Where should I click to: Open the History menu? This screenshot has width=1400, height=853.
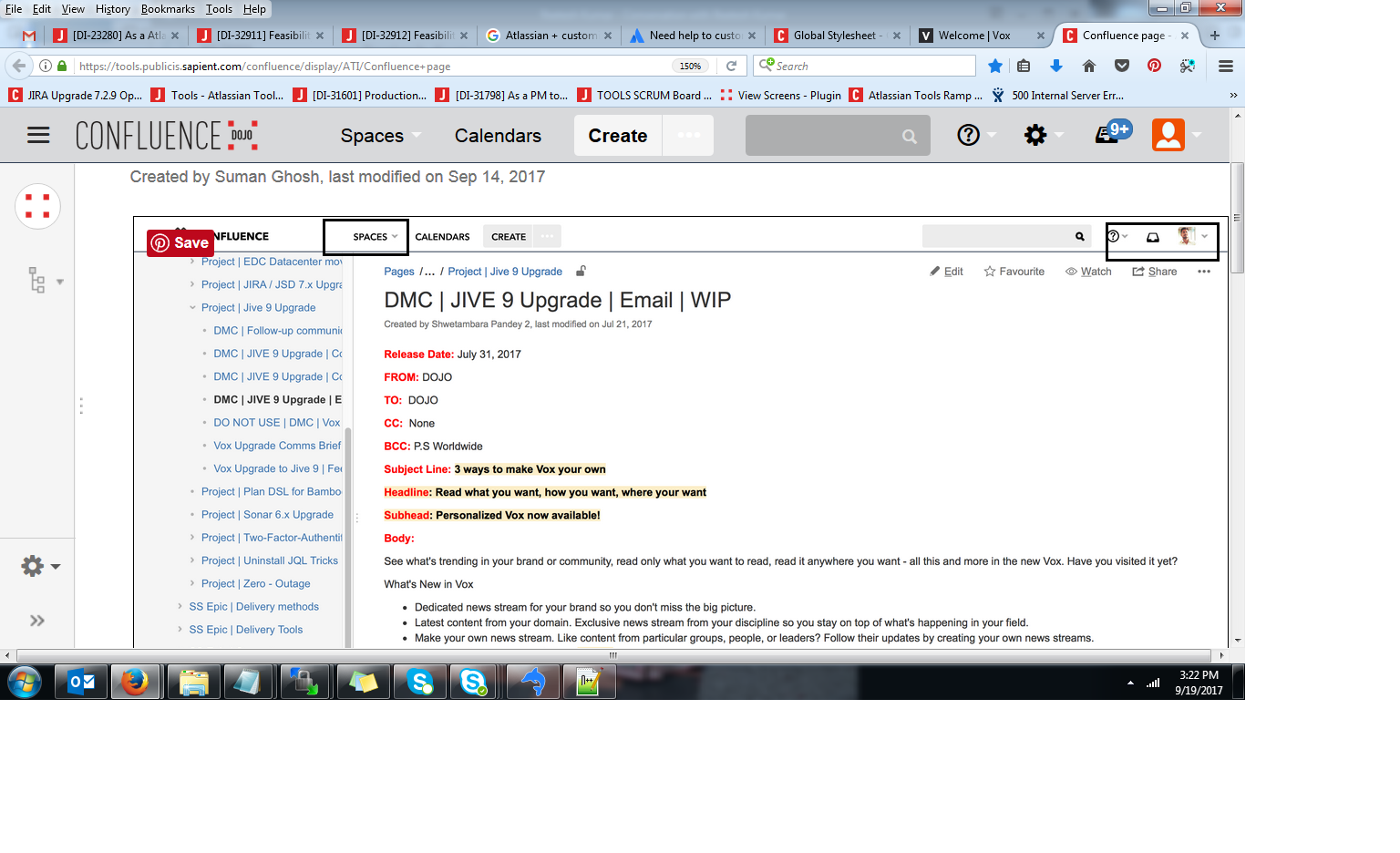click(x=113, y=9)
